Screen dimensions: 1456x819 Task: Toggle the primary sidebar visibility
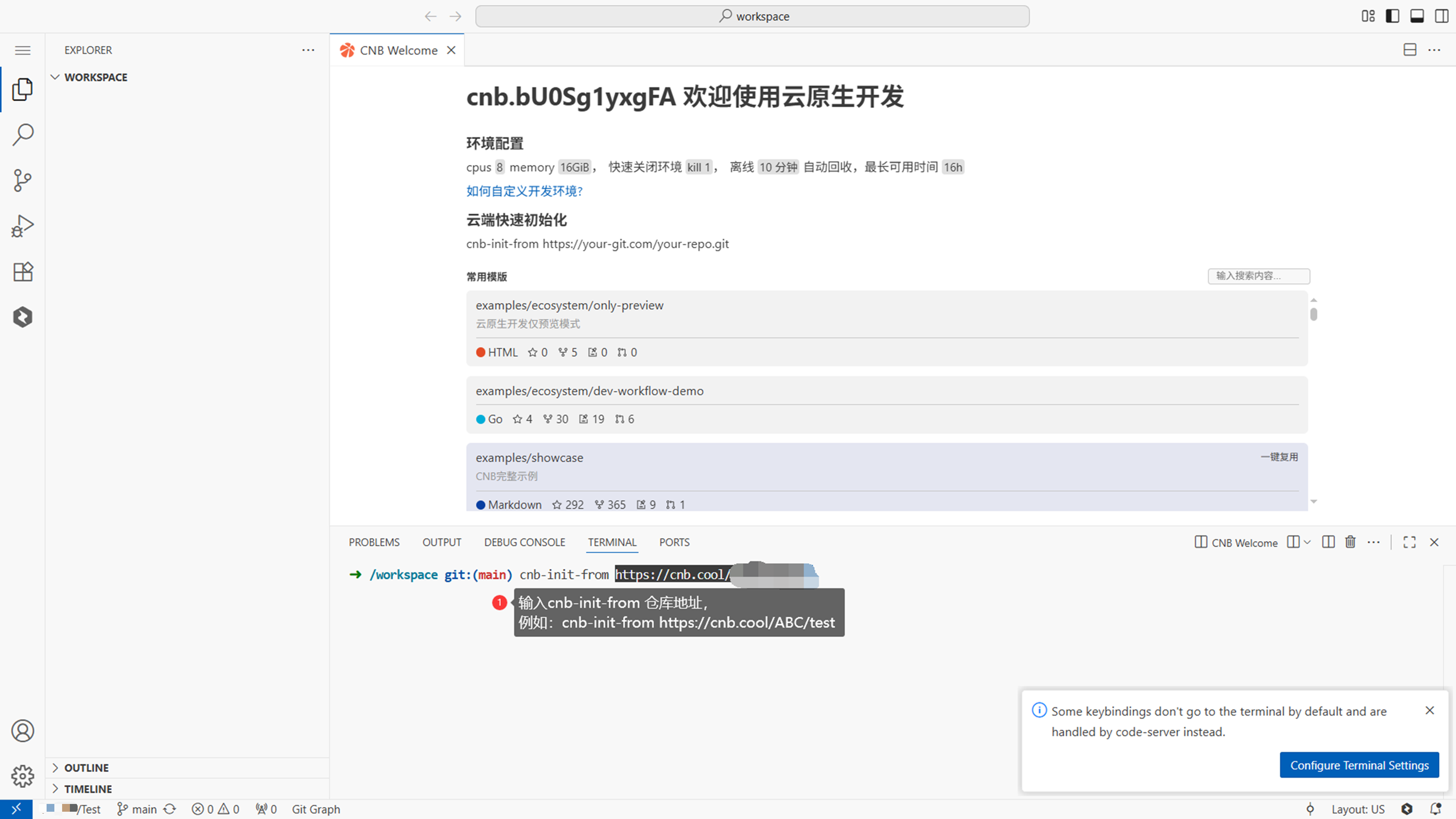point(1392,16)
